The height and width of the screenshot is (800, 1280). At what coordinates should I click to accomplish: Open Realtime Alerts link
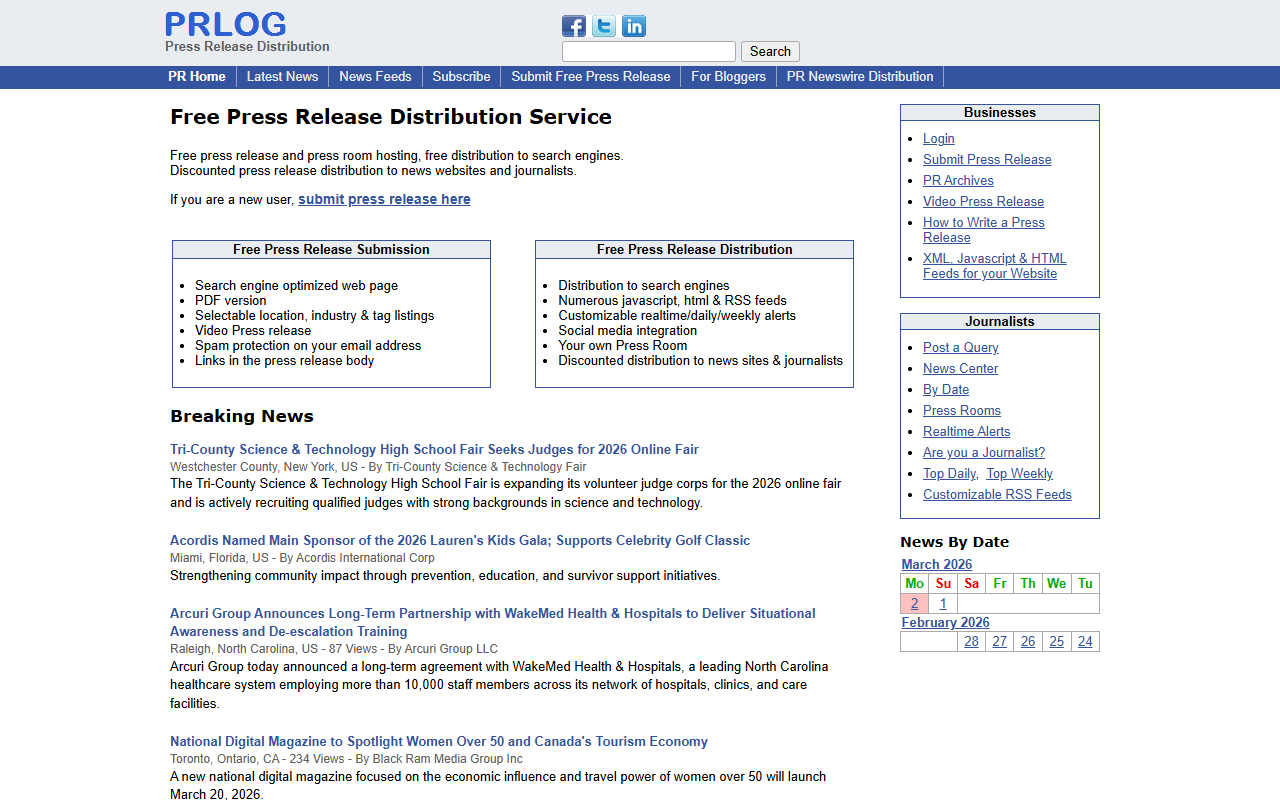[967, 431]
